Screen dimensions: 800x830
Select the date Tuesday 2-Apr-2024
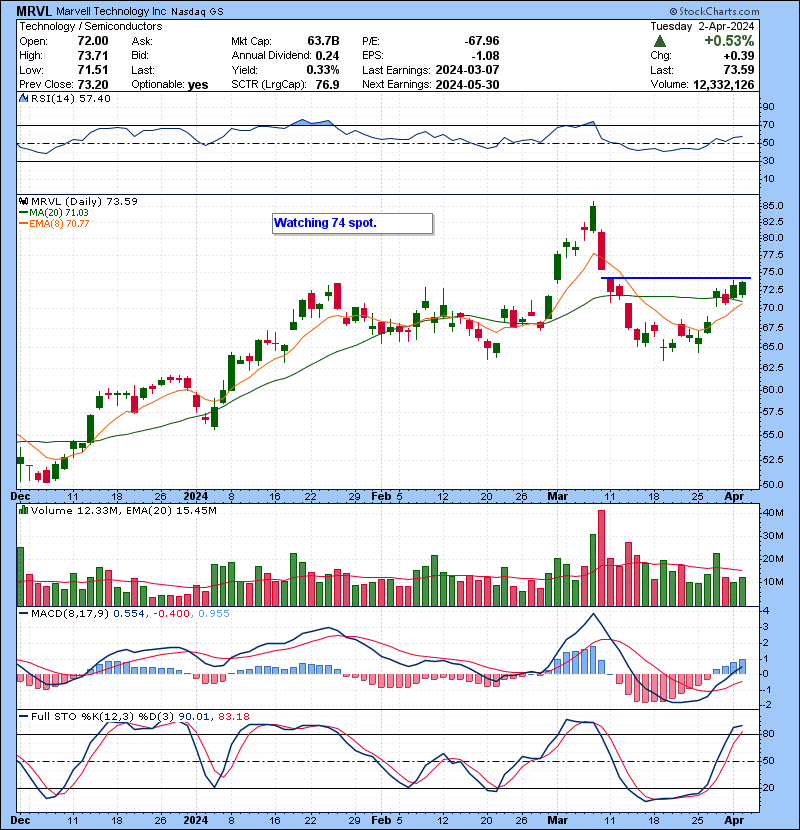(x=702, y=26)
